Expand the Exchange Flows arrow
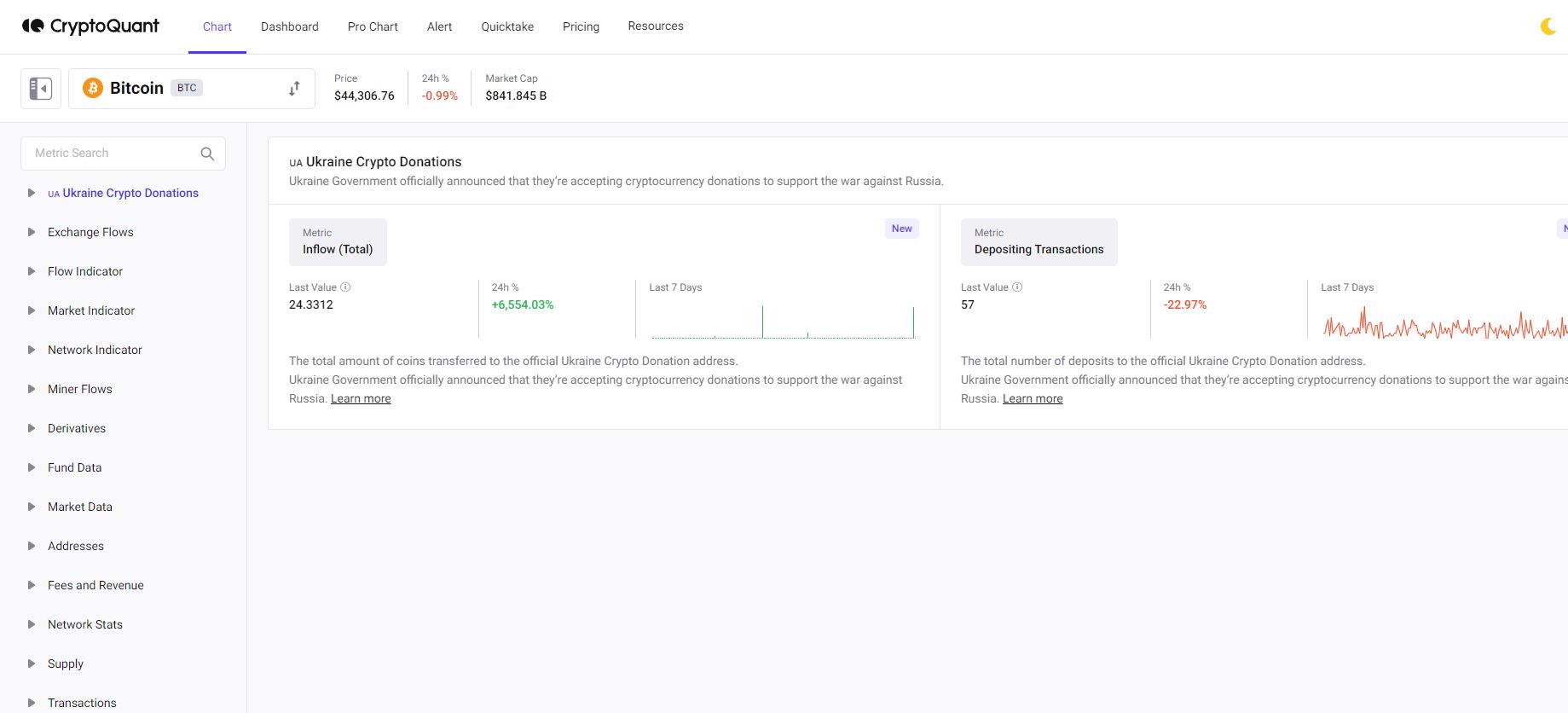Image resolution: width=1568 pixels, height=713 pixels. [32, 232]
